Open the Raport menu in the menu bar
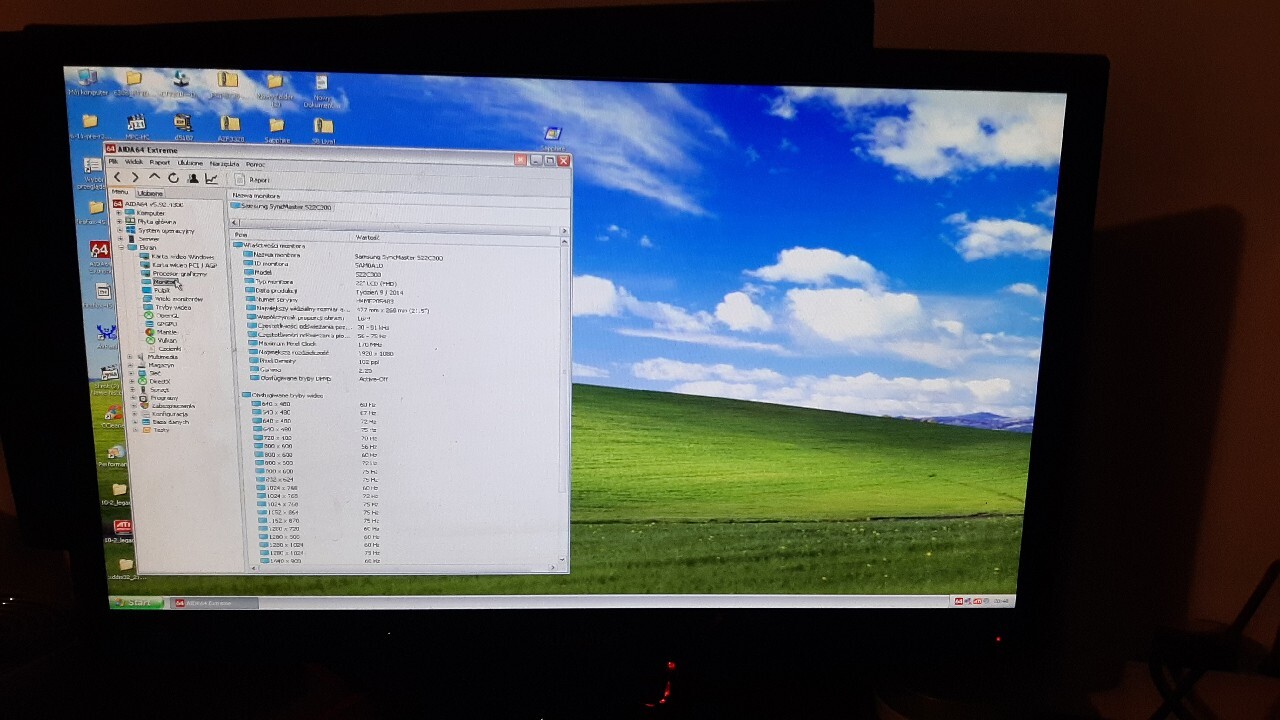1280x720 pixels. point(160,162)
